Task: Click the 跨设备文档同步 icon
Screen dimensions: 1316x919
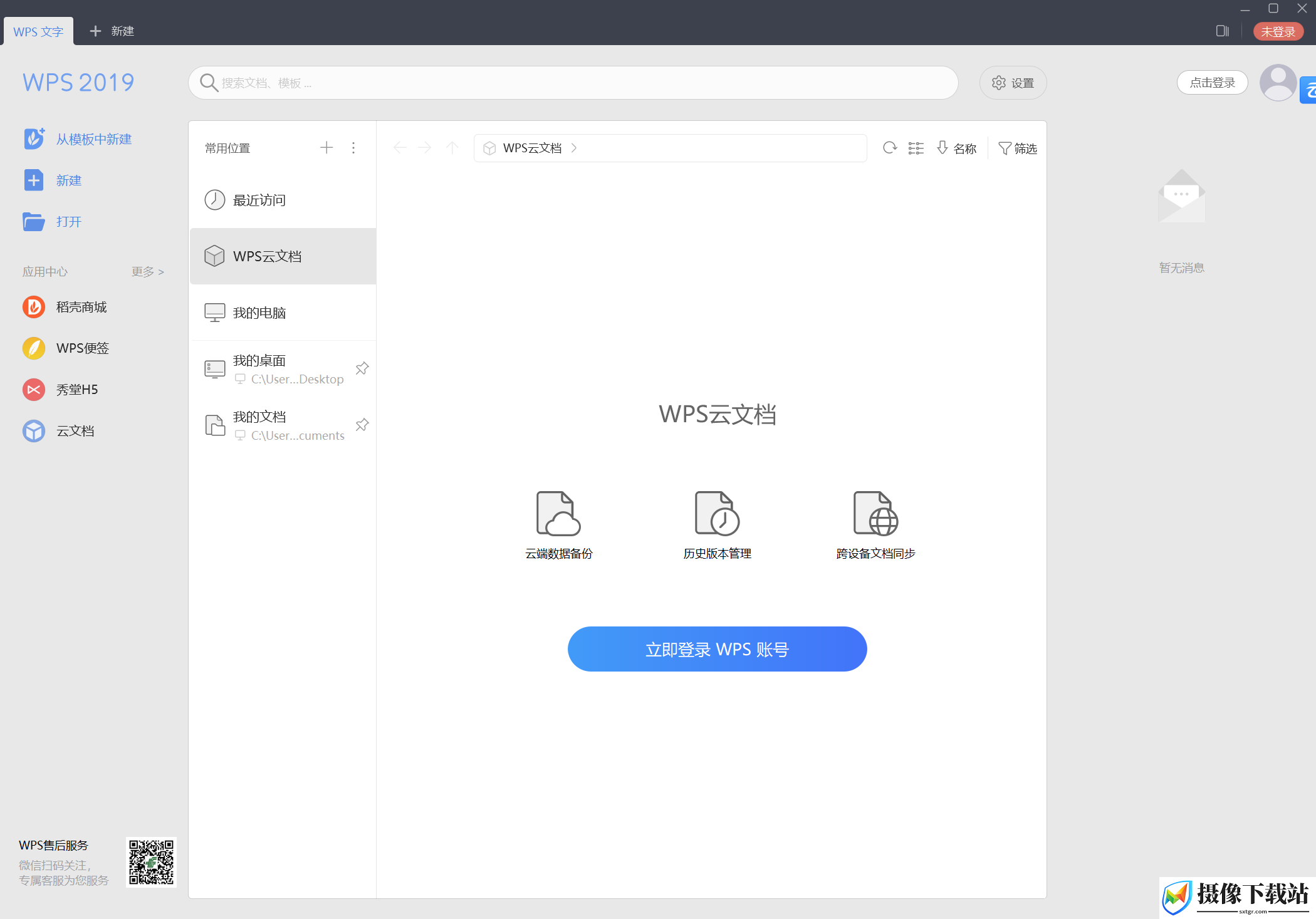Action: [875, 514]
